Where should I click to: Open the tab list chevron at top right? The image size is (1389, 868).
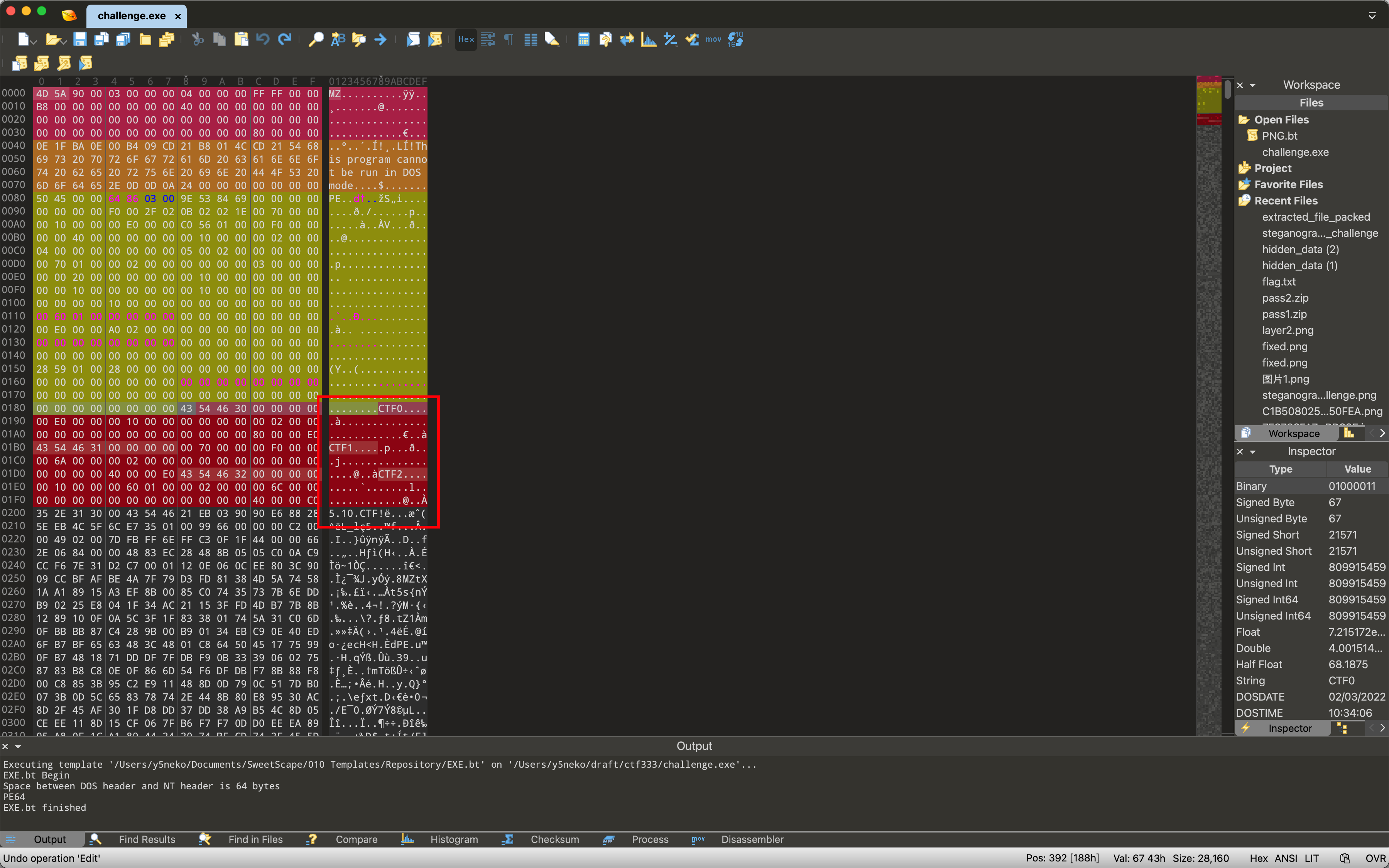(1372, 15)
